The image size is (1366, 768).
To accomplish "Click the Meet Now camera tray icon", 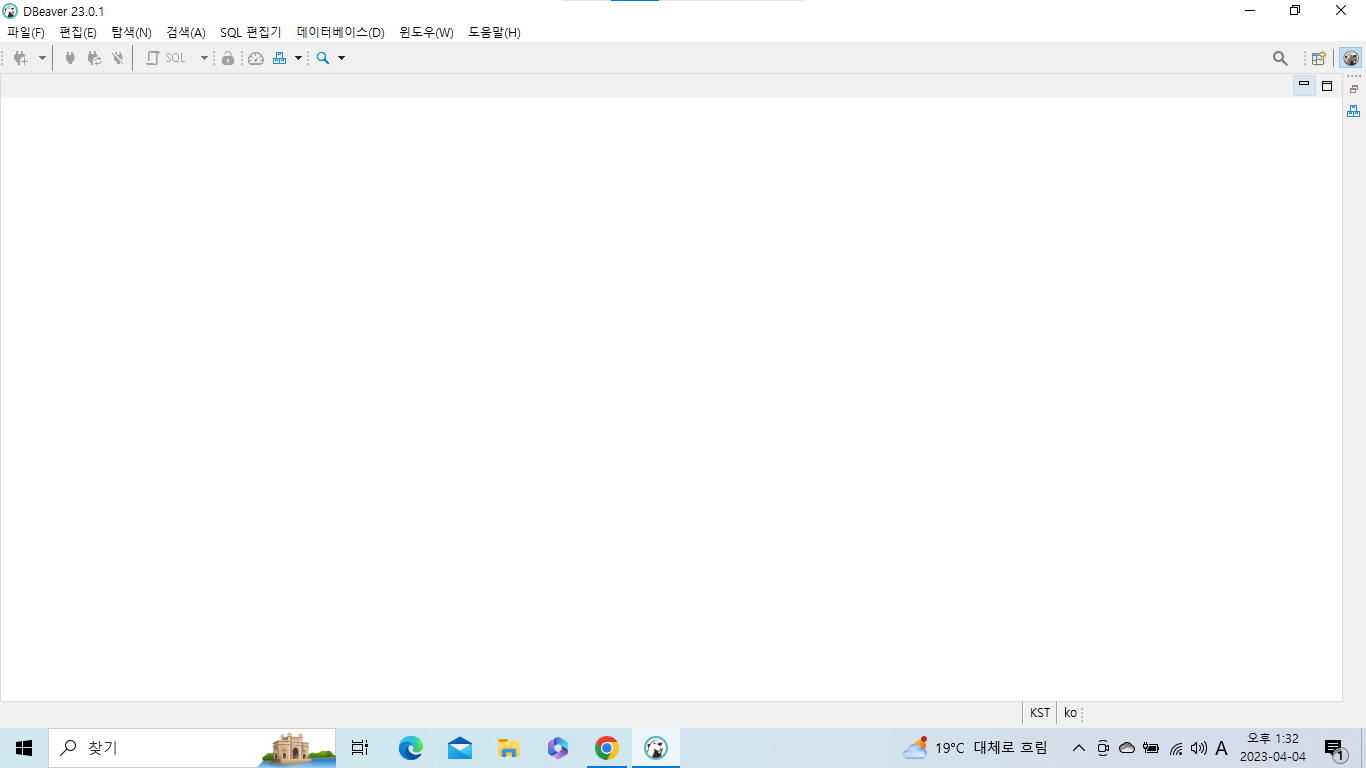I will coord(1103,748).
